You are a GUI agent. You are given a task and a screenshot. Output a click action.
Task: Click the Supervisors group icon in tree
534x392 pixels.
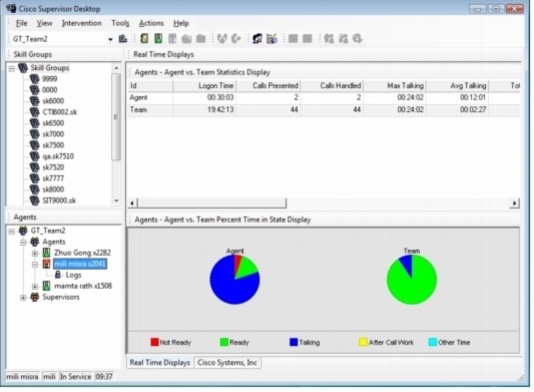35,297
